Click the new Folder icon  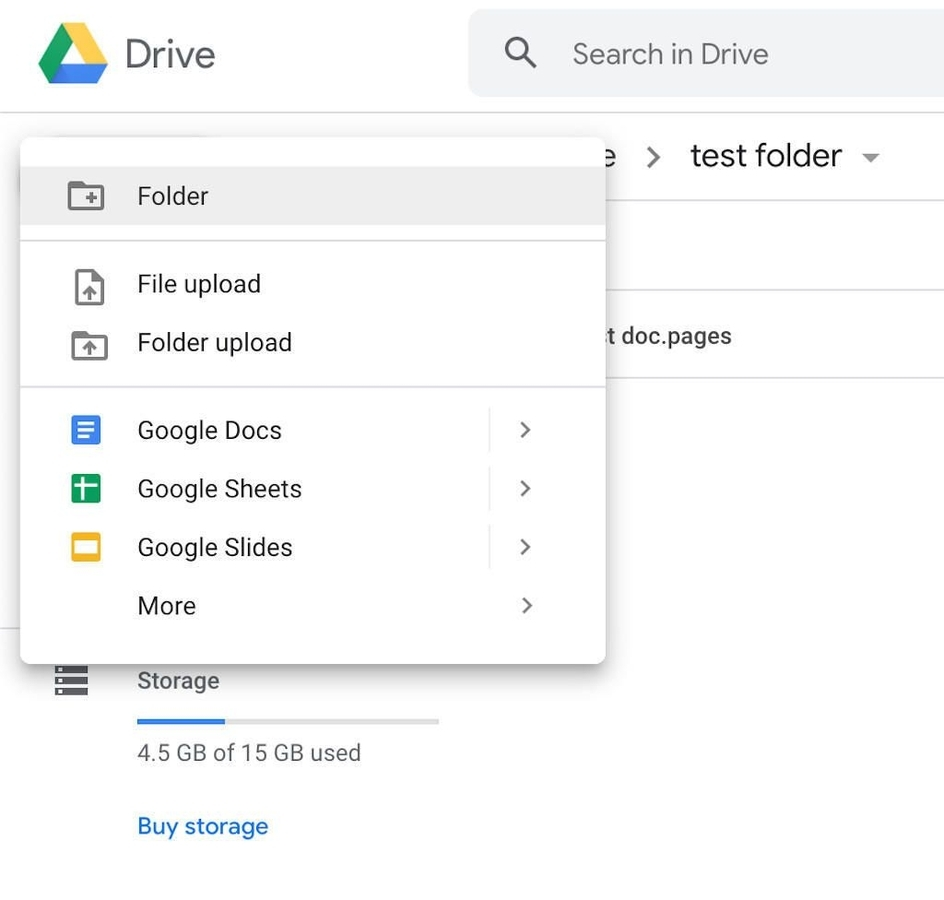click(x=86, y=196)
